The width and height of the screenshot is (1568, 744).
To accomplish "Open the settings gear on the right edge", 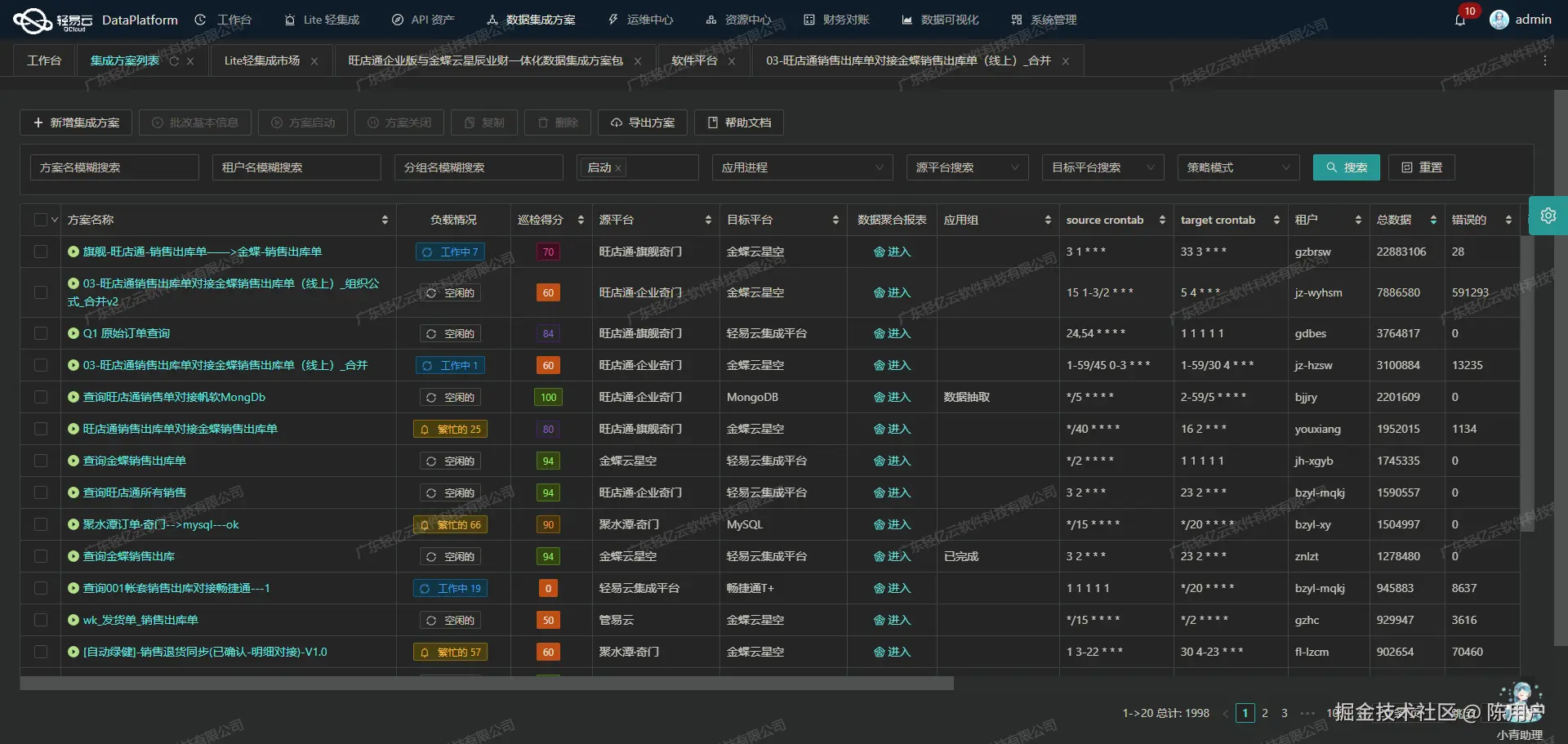I will click(x=1548, y=216).
